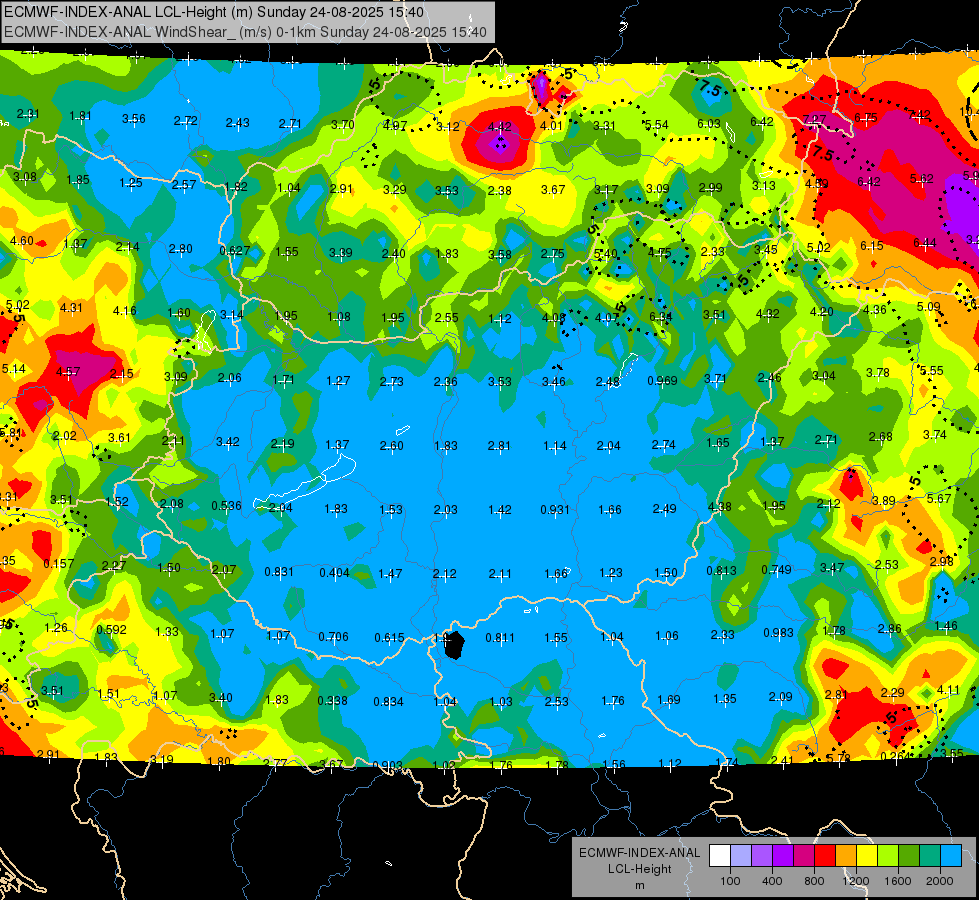
Task: Click the legend label 800
Action: tap(814, 881)
